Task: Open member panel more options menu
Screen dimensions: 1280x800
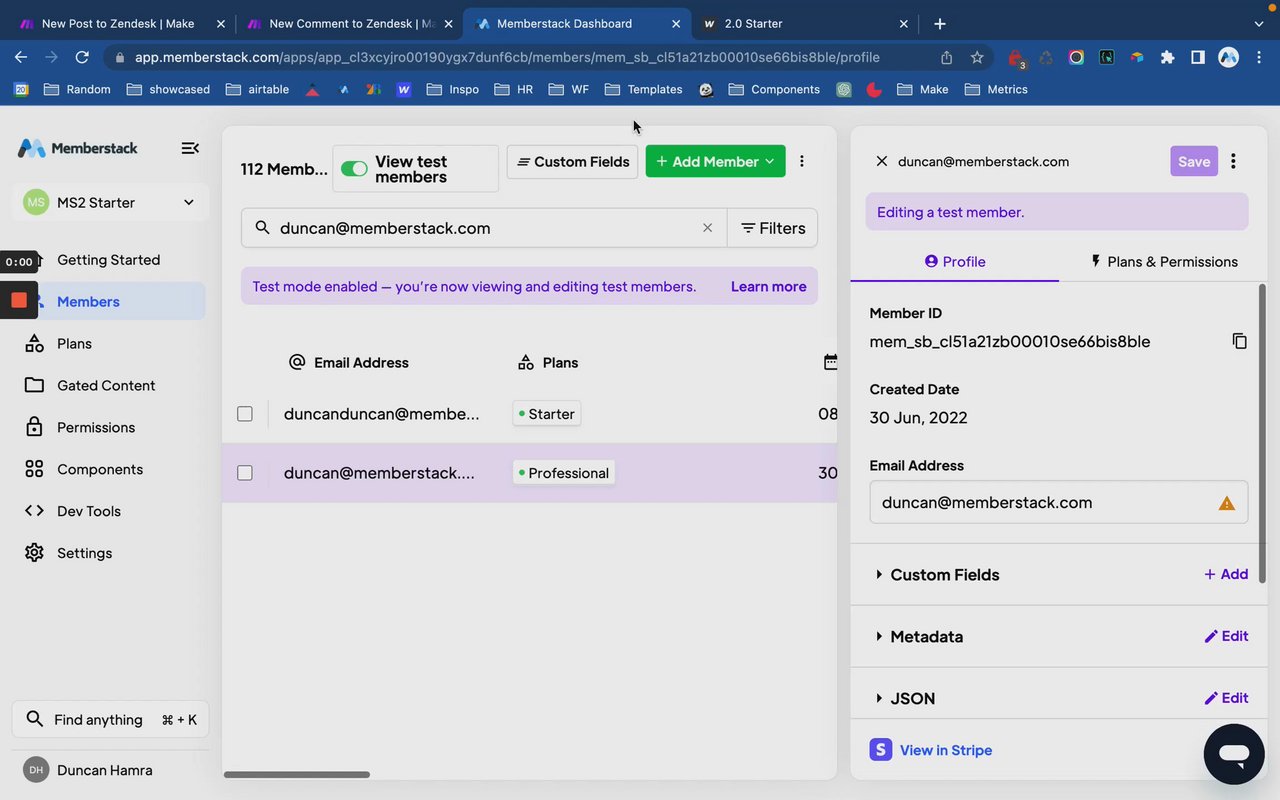Action: 1233,161
